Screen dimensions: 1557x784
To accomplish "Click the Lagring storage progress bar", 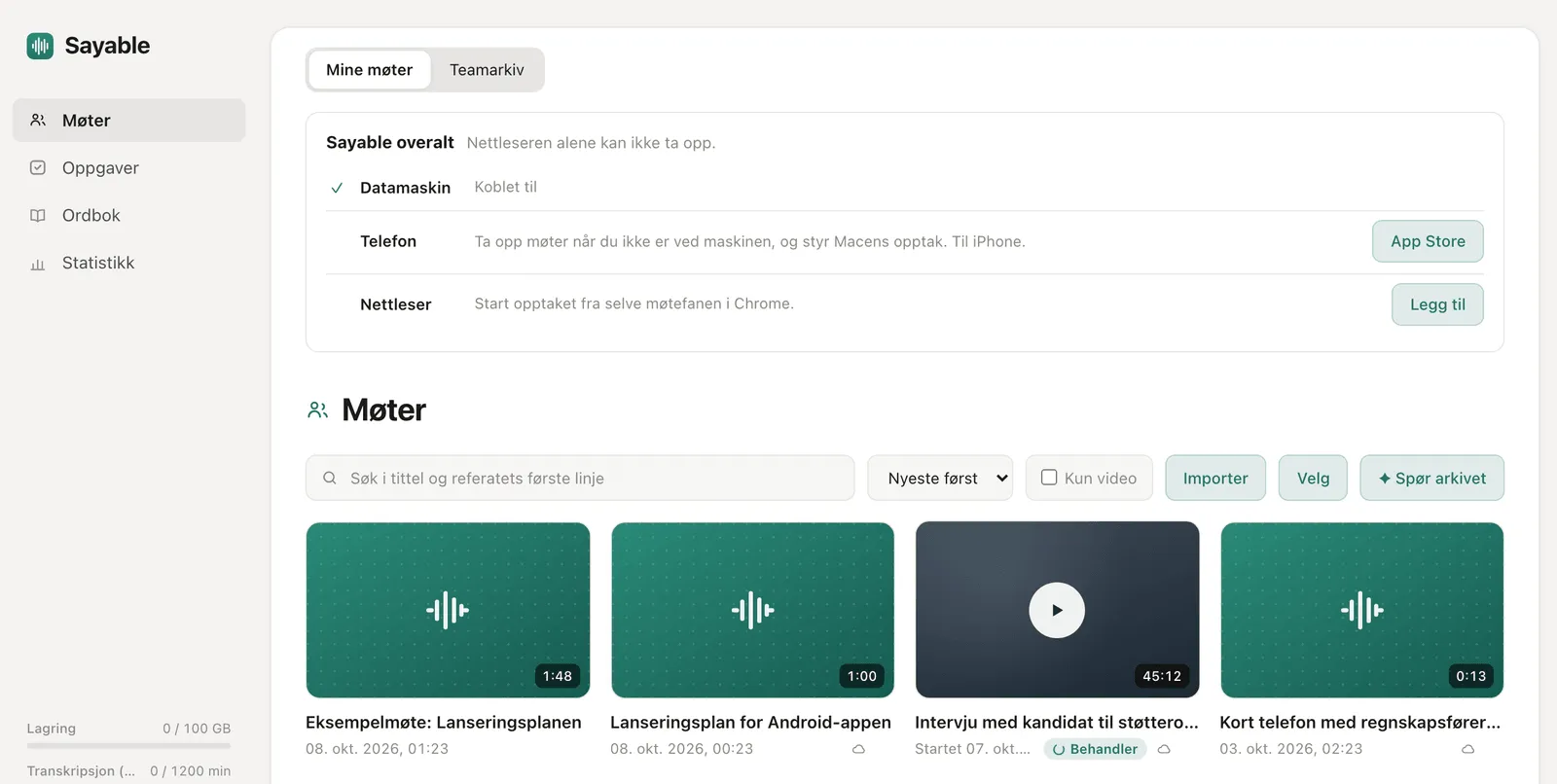I will click(128, 746).
